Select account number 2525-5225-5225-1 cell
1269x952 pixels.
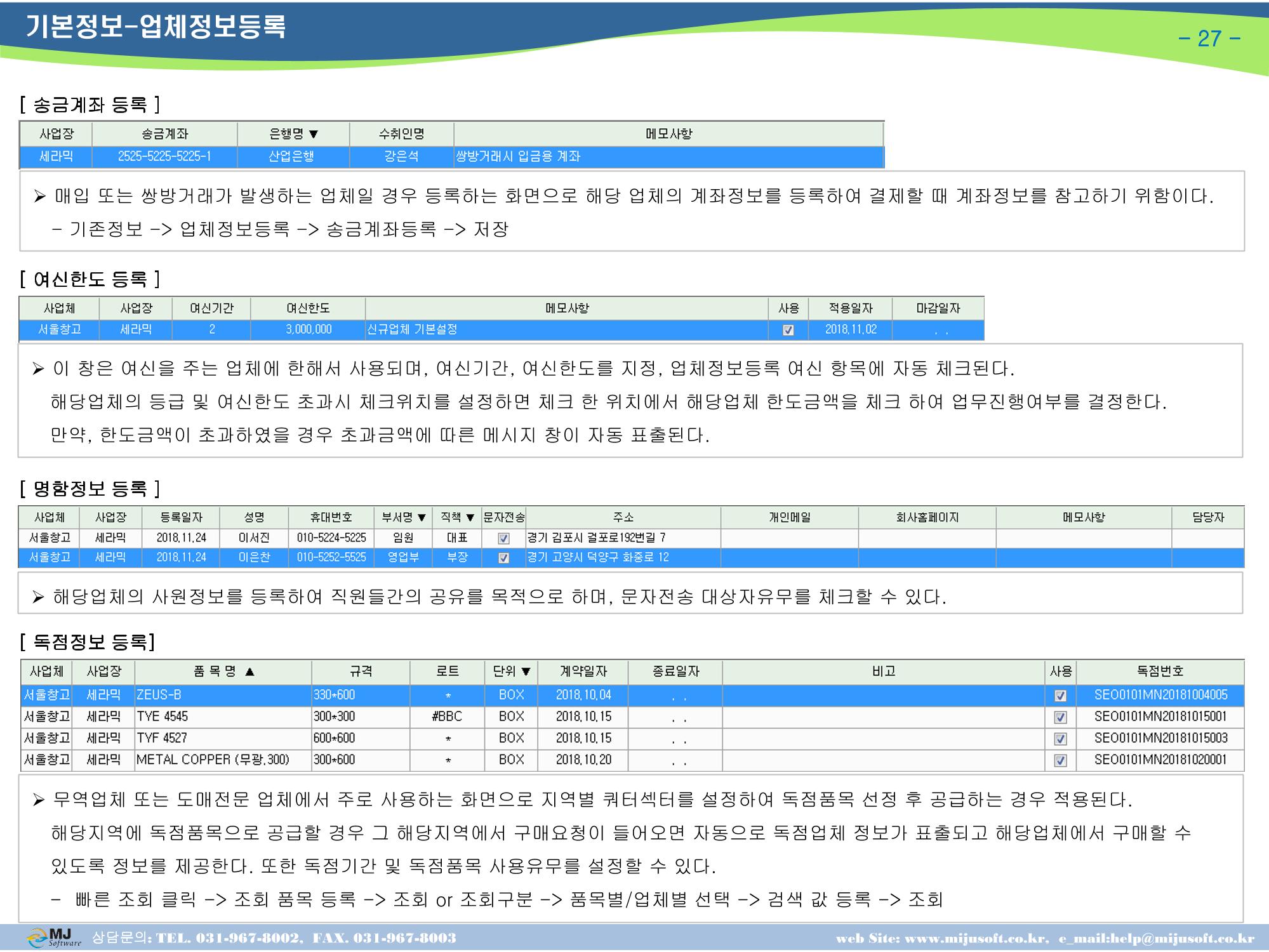pos(165,157)
